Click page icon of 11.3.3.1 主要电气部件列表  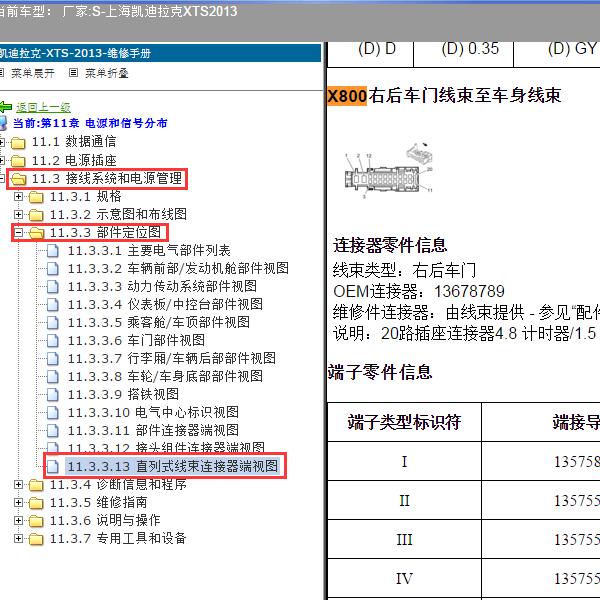[x=53, y=251]
